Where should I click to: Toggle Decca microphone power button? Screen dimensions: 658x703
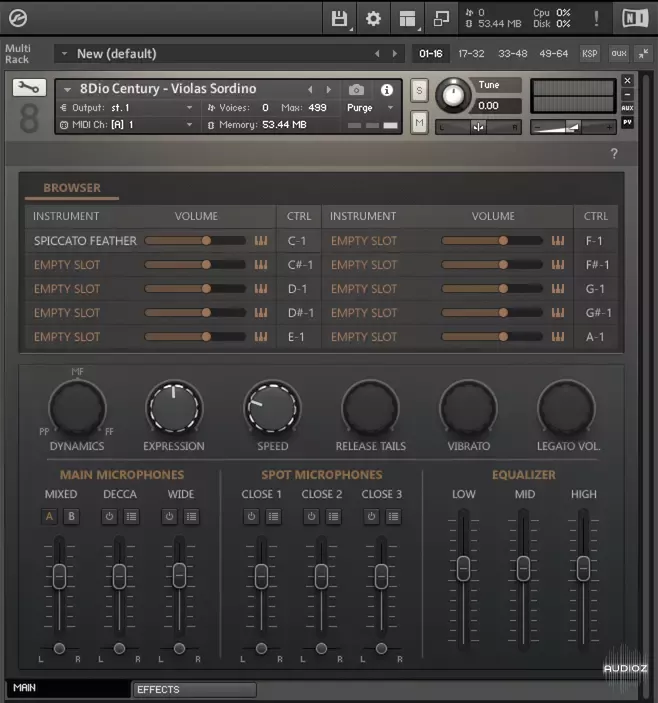click(x=109, y=516)
